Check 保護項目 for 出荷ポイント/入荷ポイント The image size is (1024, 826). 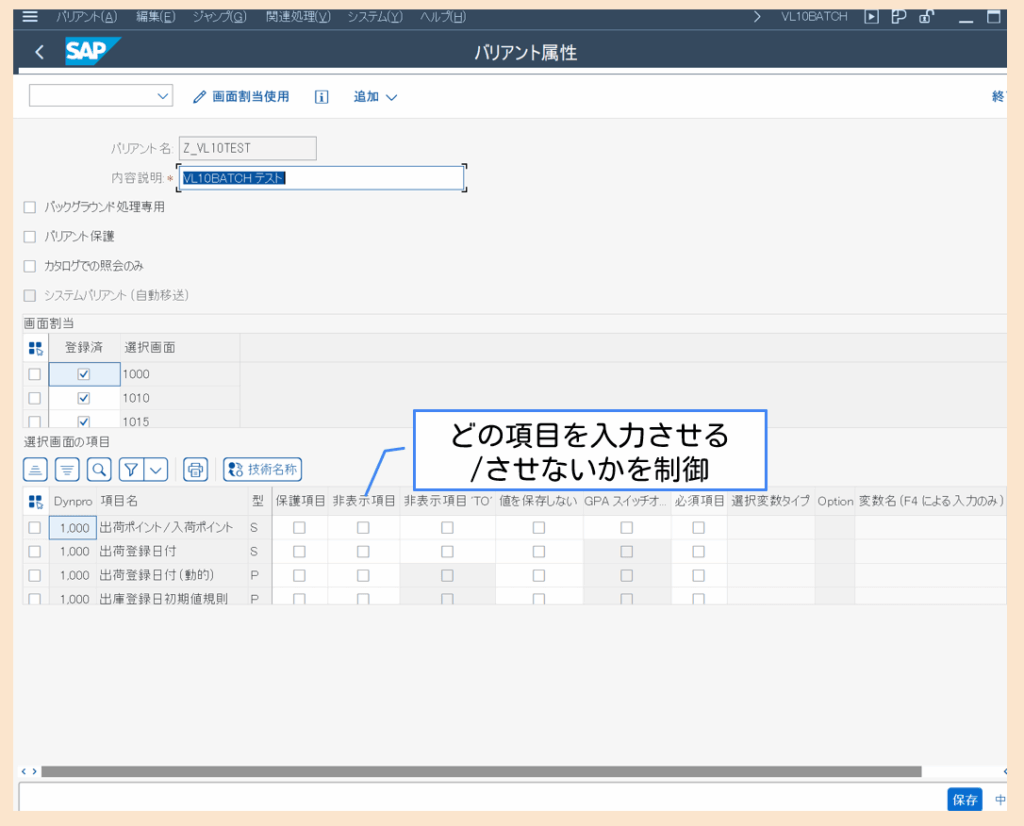point(299,528)
